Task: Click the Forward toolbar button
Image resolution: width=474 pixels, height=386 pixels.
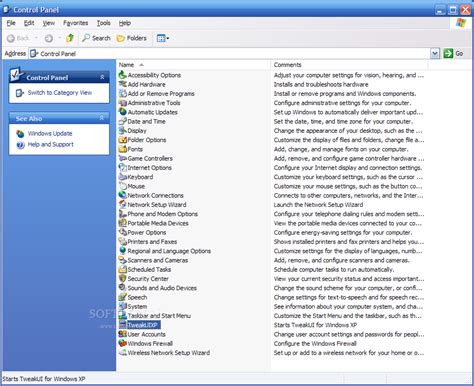Action: (x=49, y=38)
